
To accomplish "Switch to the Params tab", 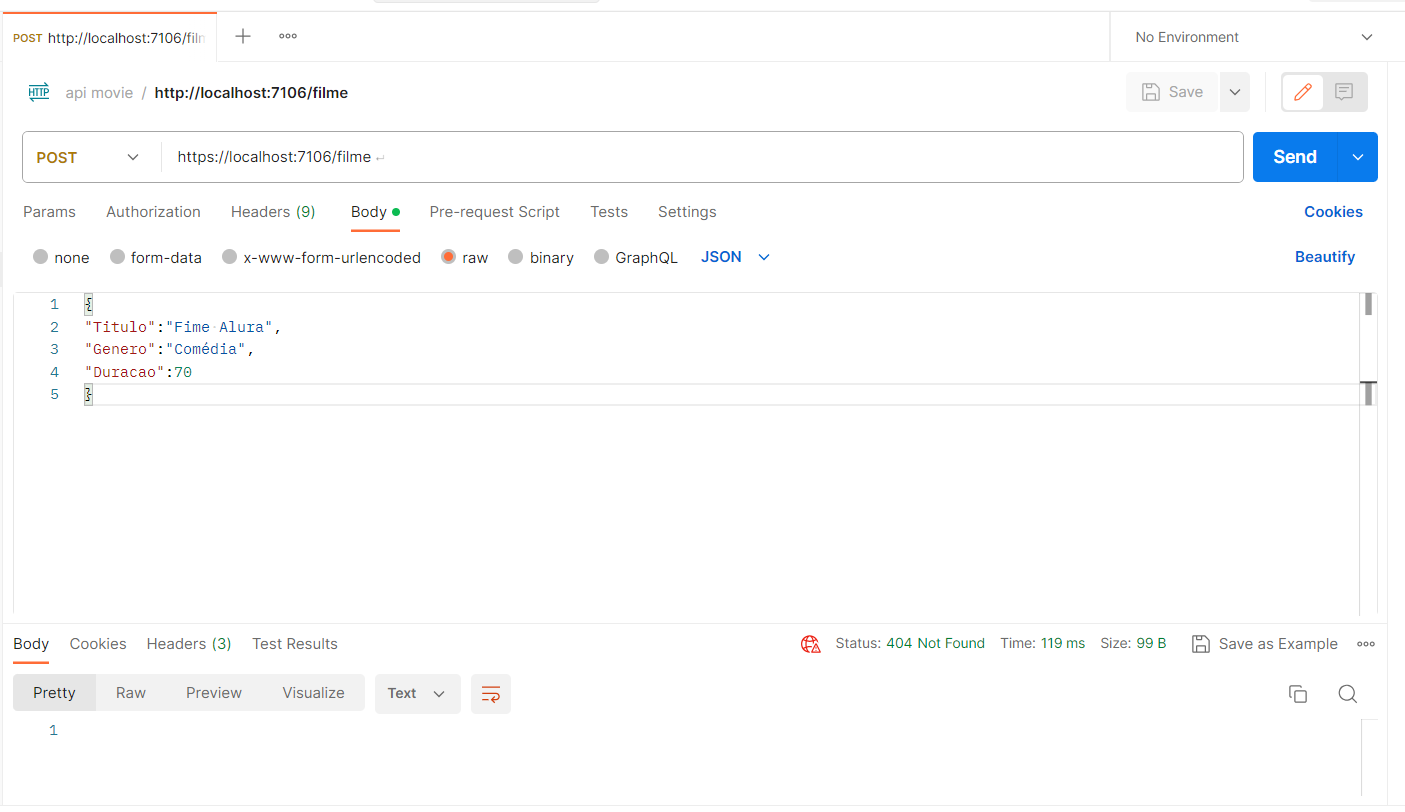I will pos(49,212).
